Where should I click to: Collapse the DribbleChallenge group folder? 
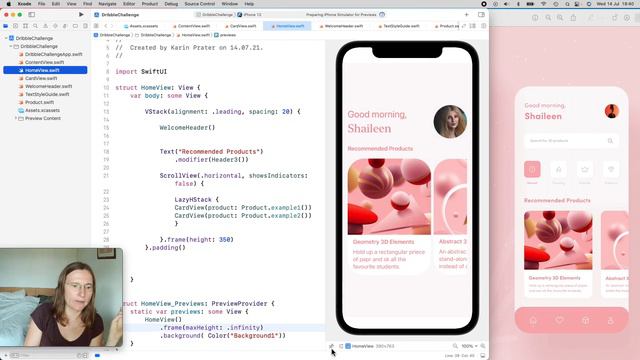click(11, 47)
